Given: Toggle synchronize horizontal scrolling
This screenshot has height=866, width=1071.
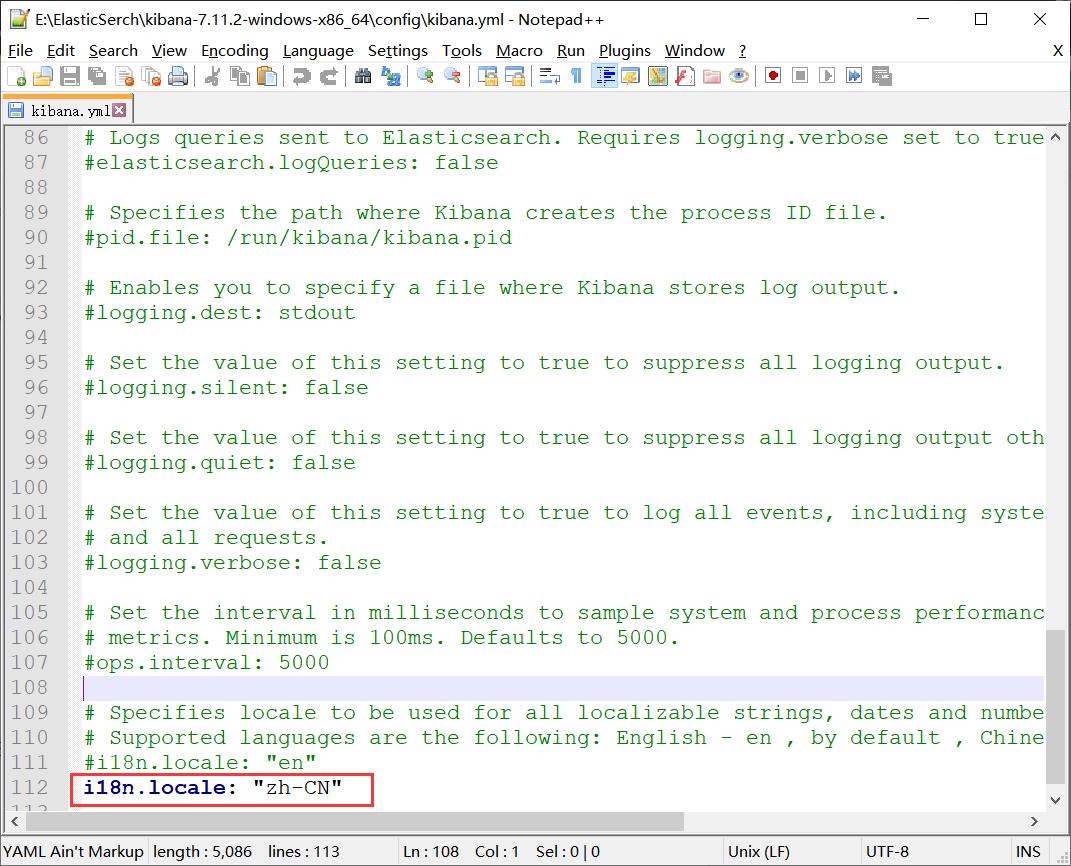Looking at the screenshot, I should coord(514,76).
